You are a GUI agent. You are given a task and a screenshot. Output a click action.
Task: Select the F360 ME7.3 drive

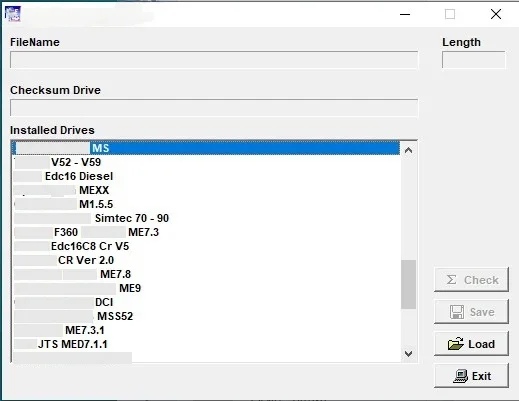click(206, 232)
